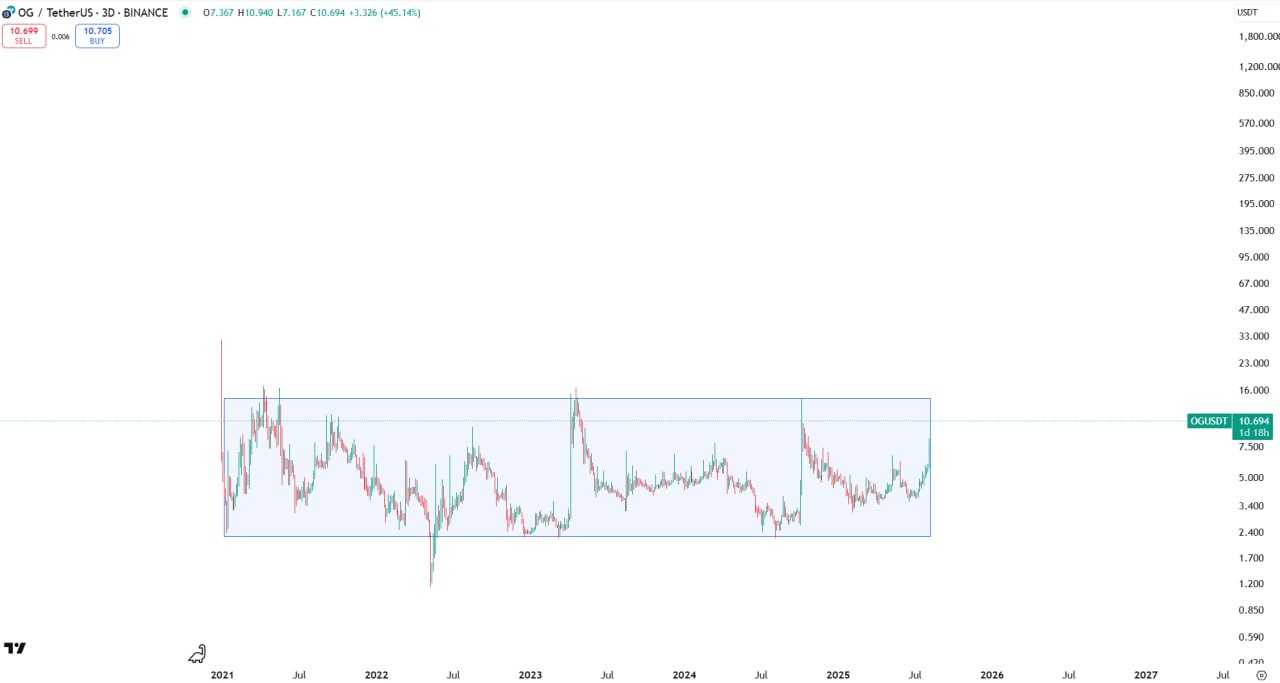Click the OGUSDT price line label
The width and height of the screenshot is (1280, 683).
(1209, 421)
